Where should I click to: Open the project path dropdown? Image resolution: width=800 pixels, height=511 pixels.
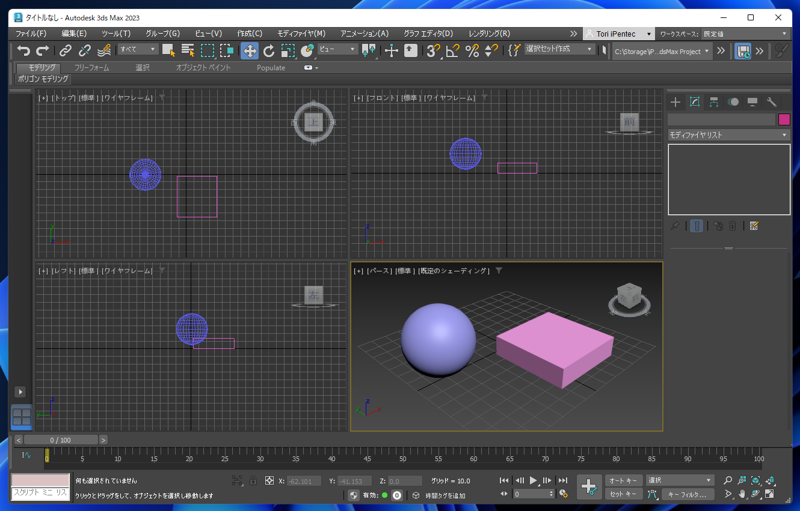tap(662, 51)
